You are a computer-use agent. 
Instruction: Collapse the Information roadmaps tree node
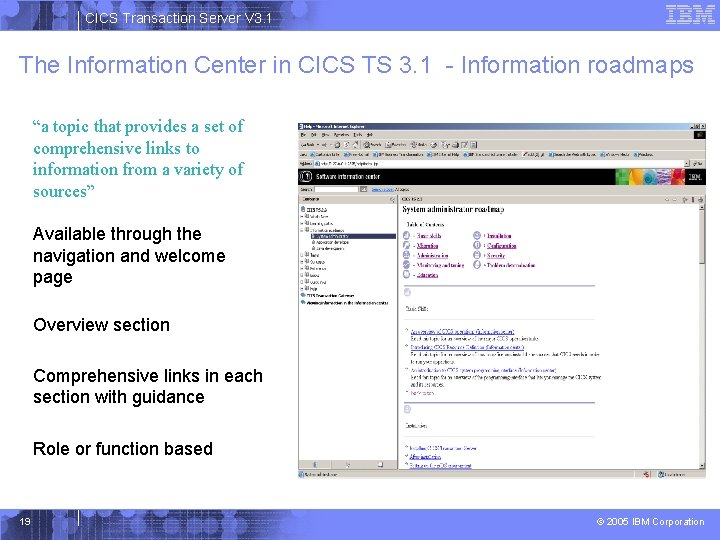(x=302, y=230)
